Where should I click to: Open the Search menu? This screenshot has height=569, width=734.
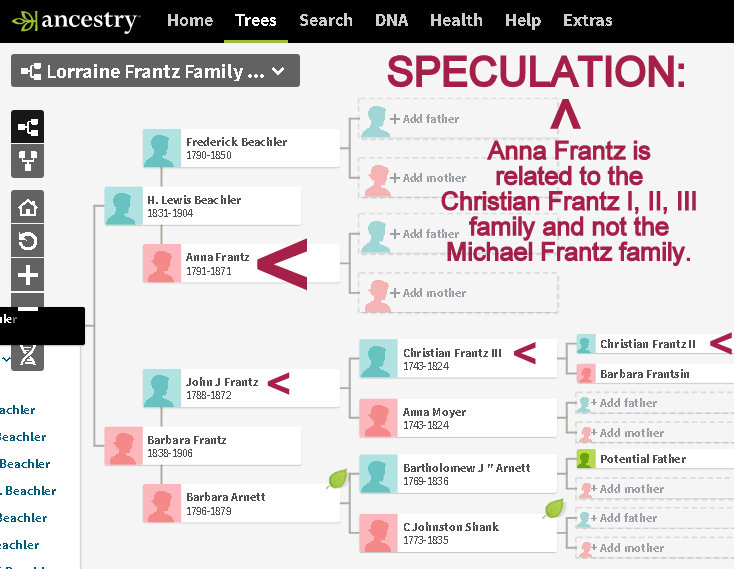tap(325, 20)
